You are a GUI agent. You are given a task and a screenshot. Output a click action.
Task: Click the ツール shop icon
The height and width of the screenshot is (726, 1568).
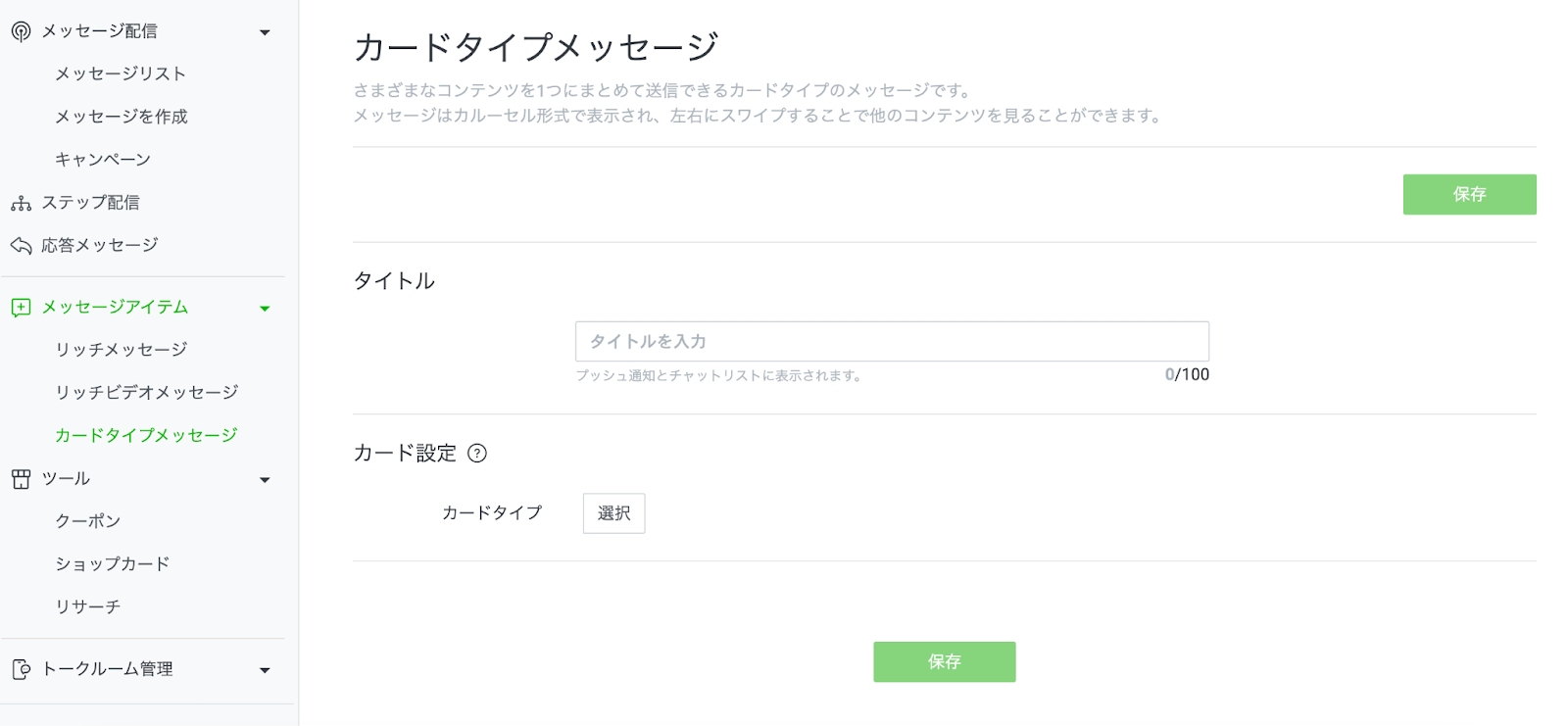(21, 479)
